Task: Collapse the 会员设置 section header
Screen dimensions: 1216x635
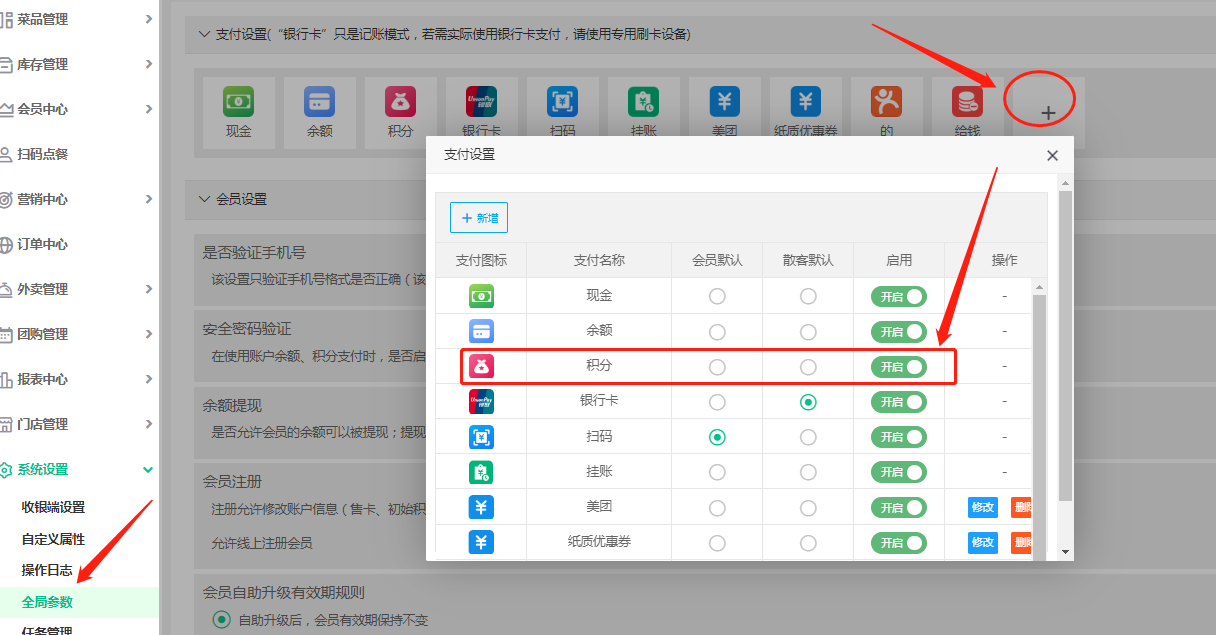Action: click(x=205, y=199)
